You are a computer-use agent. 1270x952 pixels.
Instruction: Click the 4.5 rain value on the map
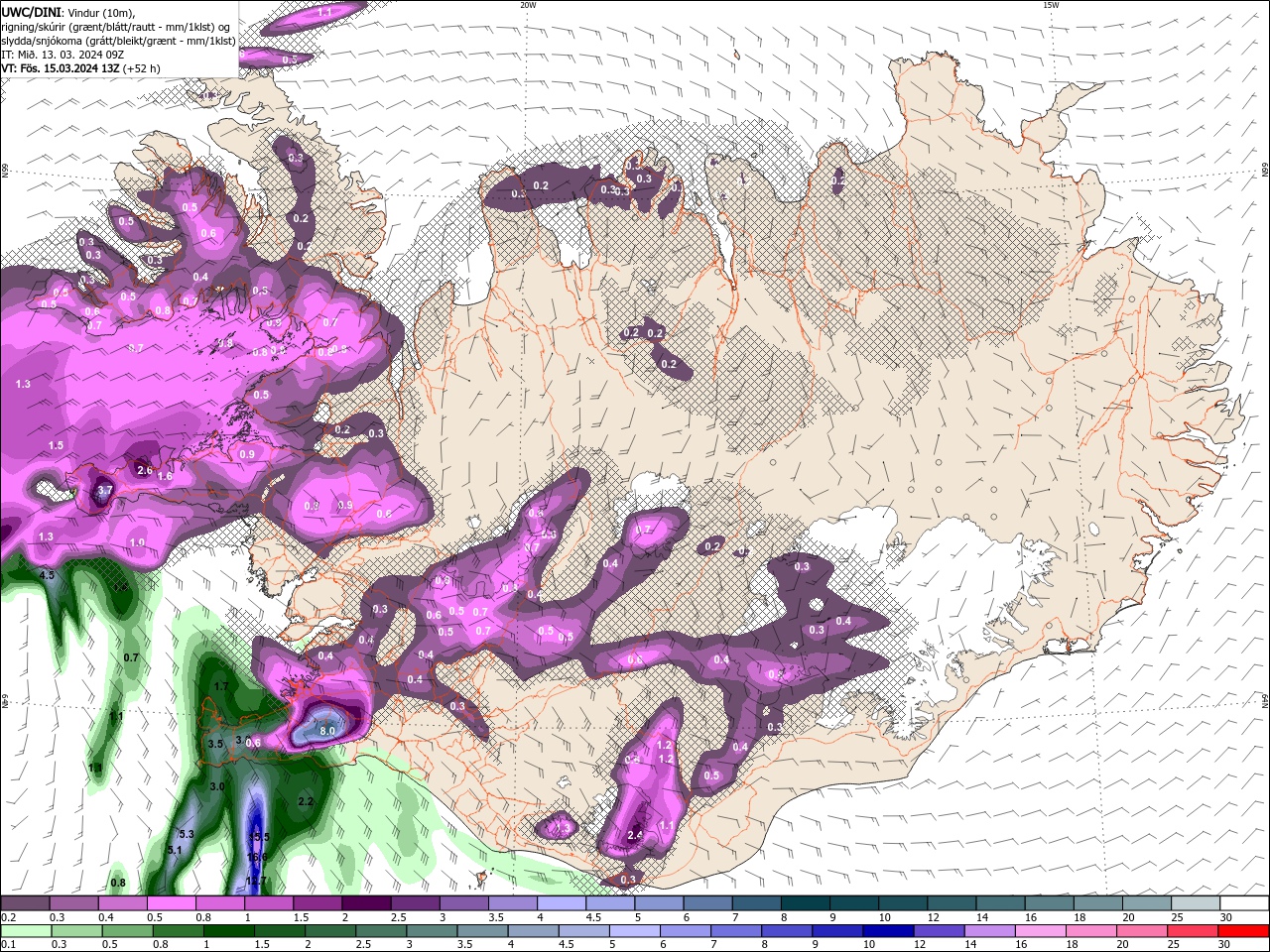[47, 575]
